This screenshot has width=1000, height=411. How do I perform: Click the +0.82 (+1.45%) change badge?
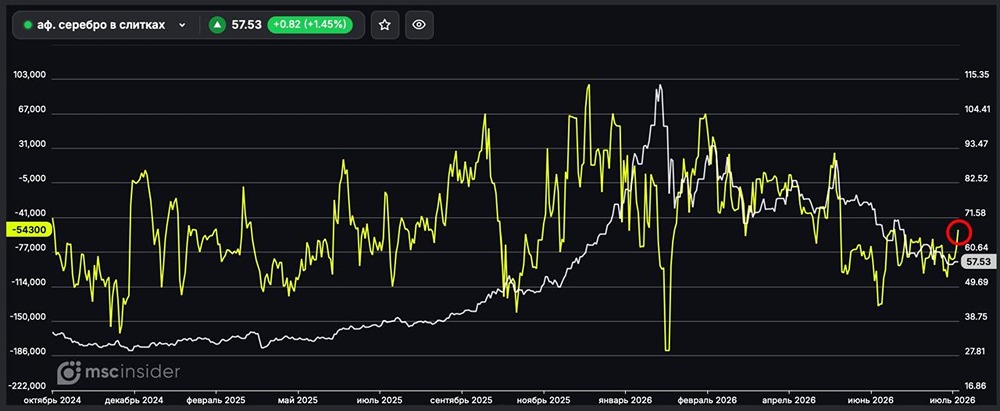point(310,25)
